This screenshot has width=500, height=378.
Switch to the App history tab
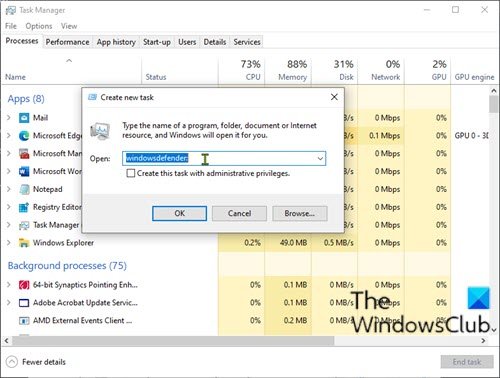coord(116,42)
